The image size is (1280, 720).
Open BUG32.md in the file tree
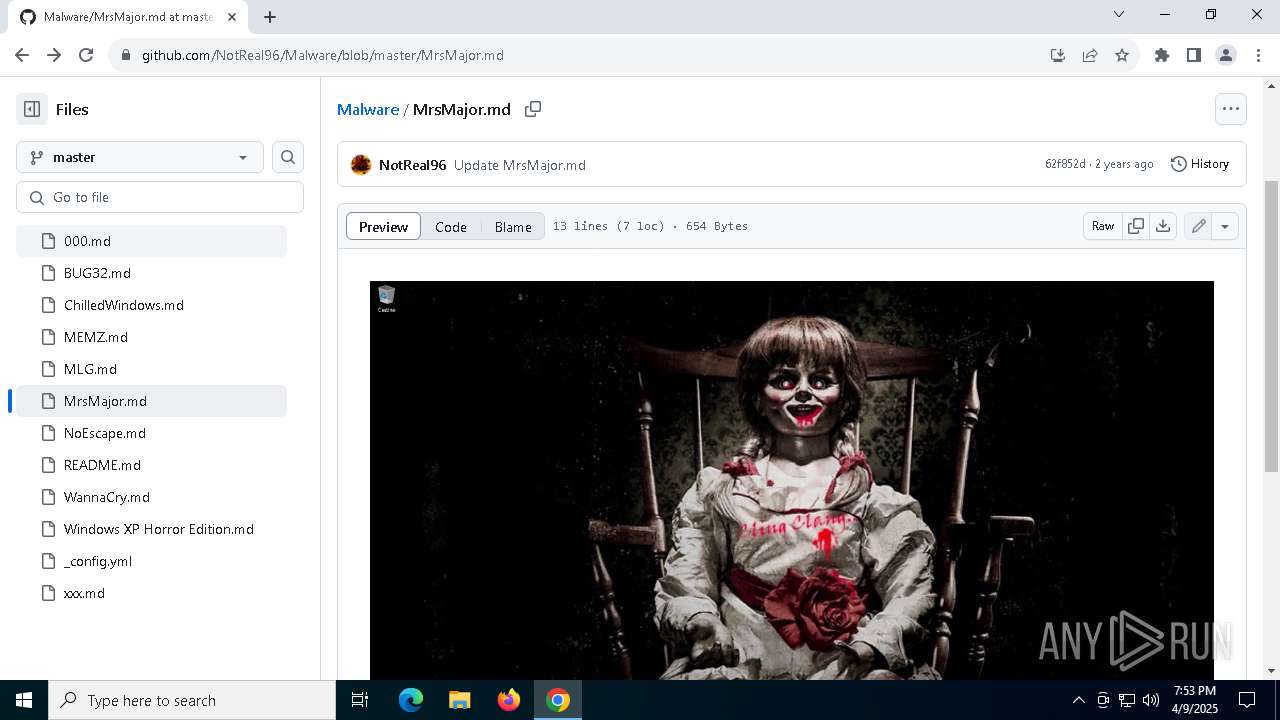[x=152, y=273]
